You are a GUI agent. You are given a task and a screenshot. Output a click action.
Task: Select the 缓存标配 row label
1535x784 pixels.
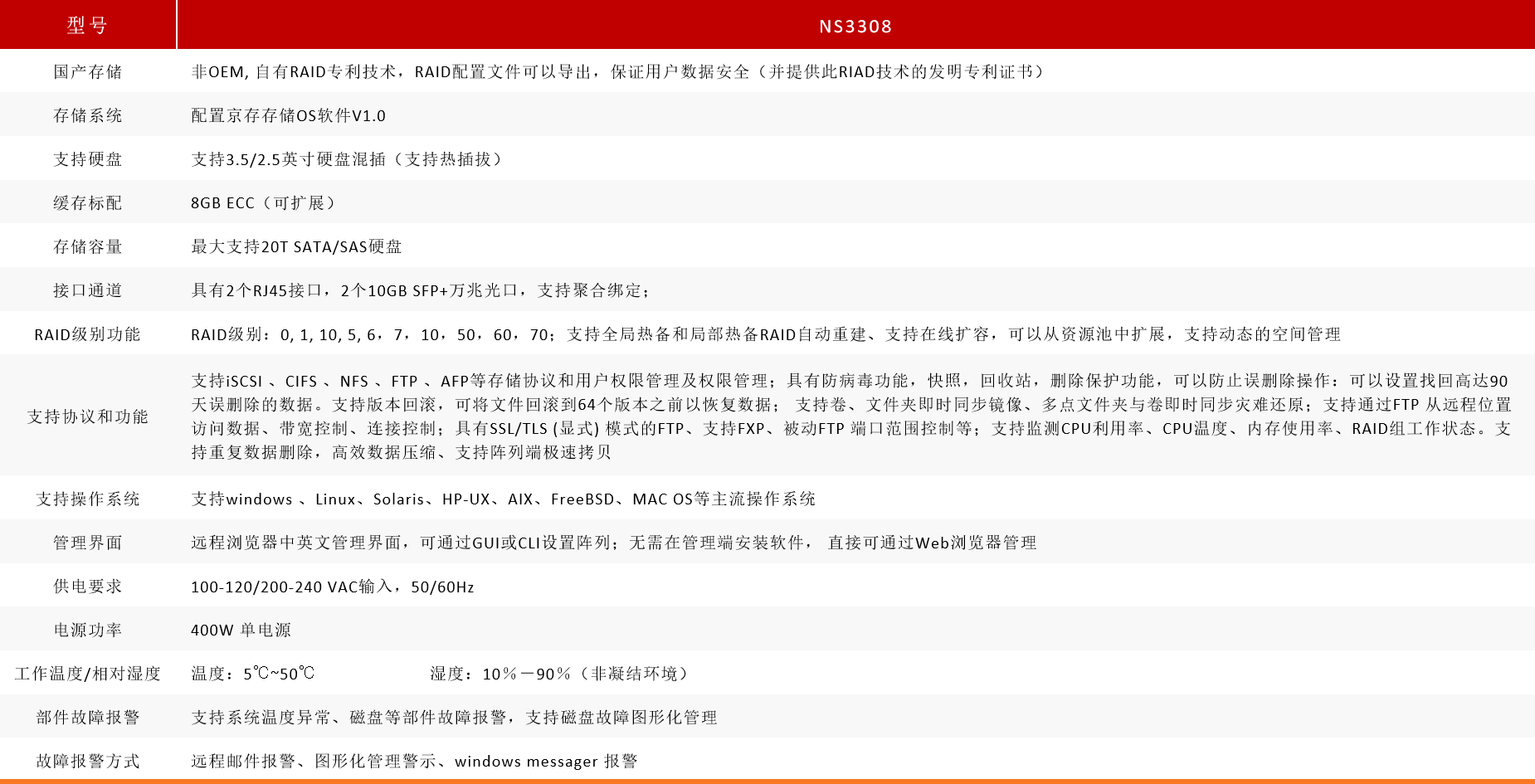pyautogui.click(x=88, y=202)
